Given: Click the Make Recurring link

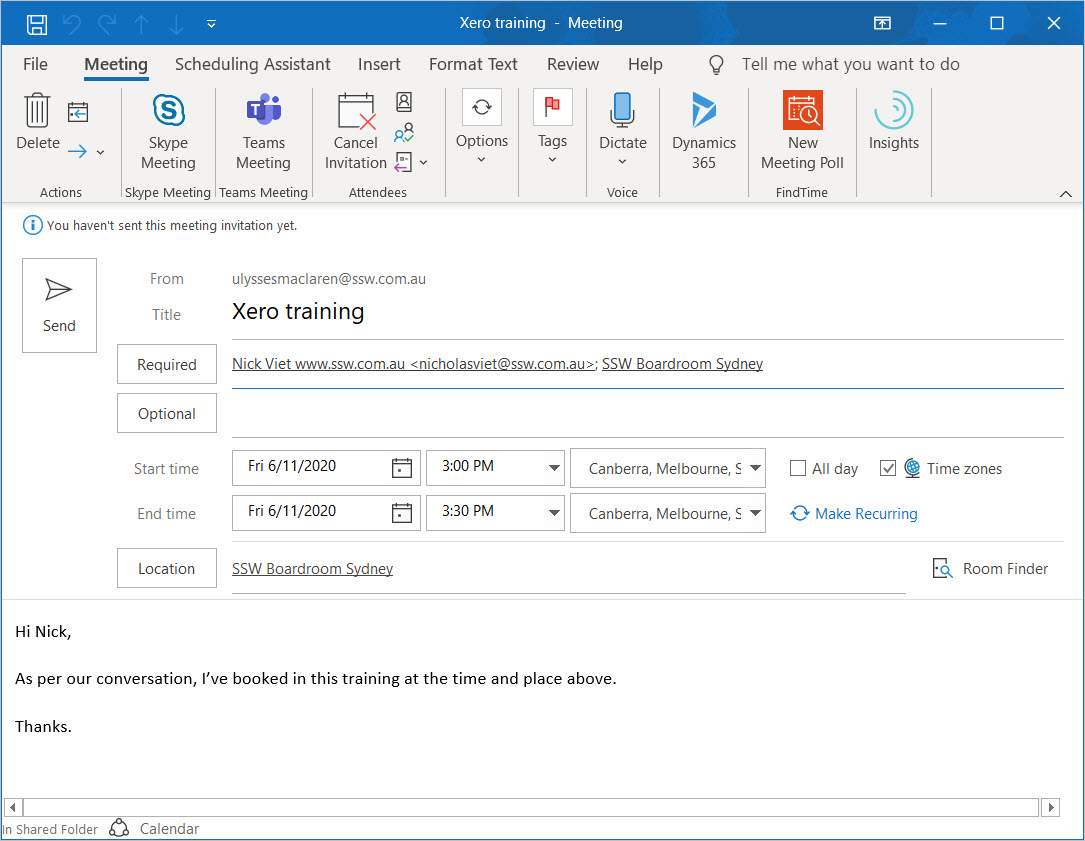Looking at the screenshot, I should tap(865, 513).
